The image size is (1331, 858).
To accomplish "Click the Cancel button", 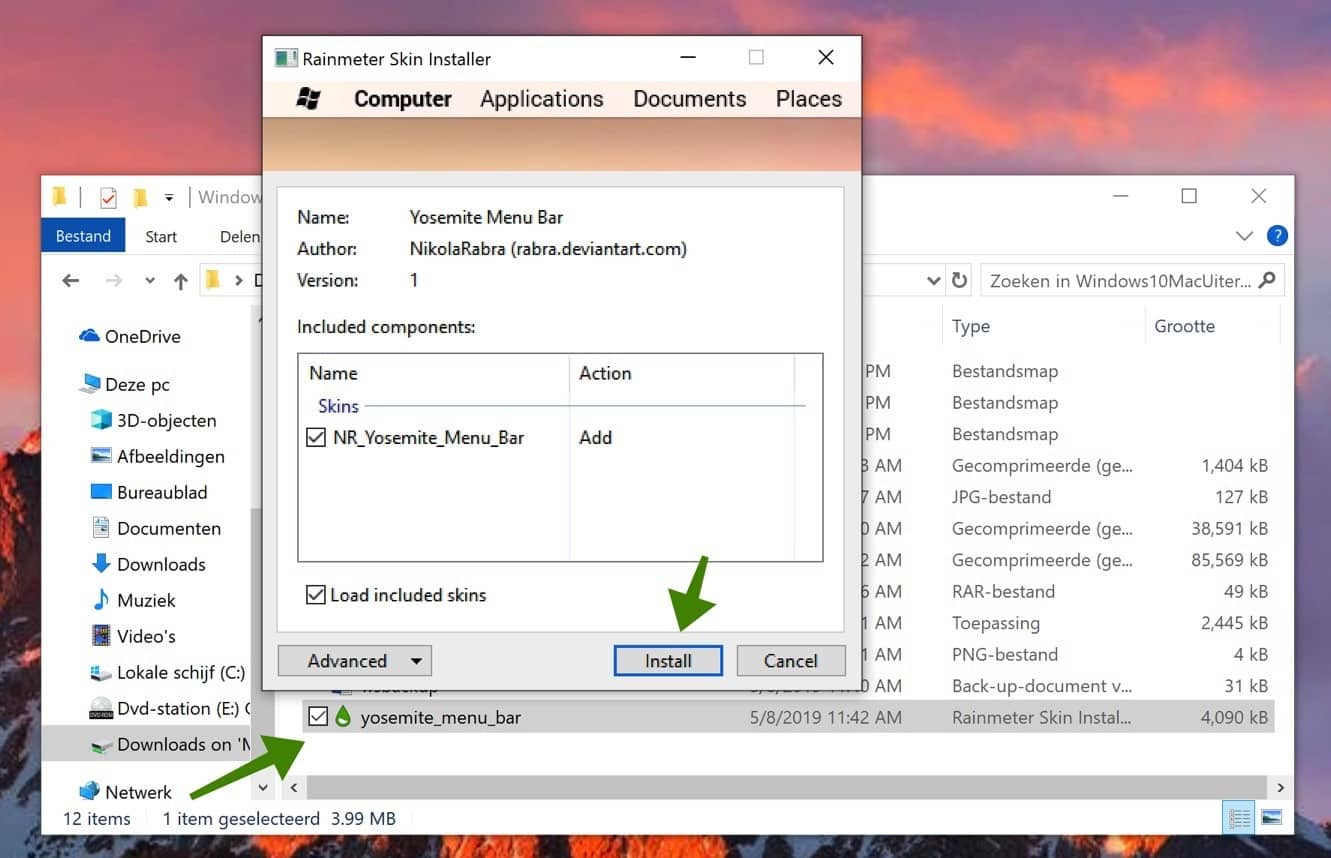I will click(791, 661).
